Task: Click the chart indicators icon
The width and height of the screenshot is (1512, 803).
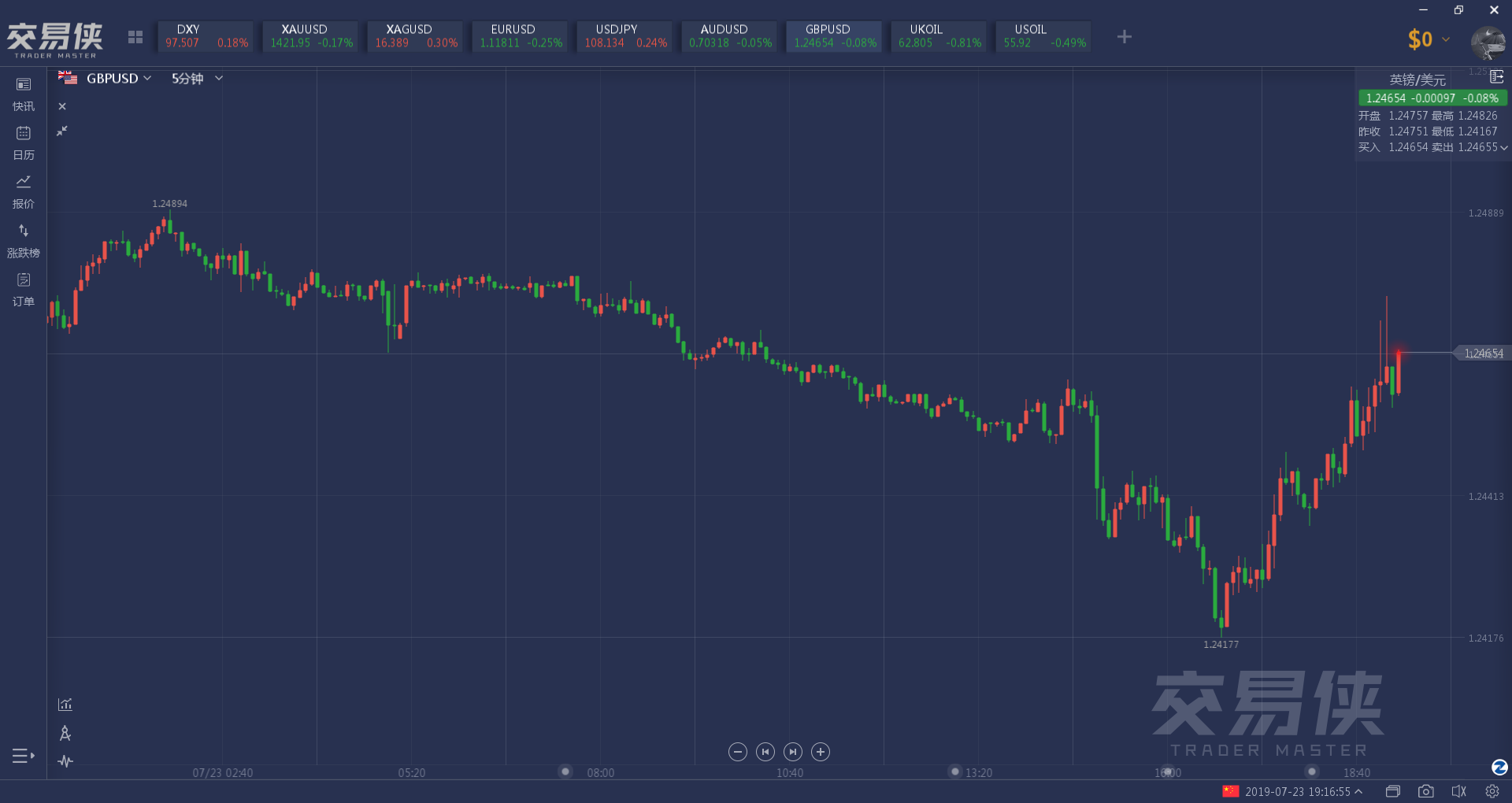Action: click(x=65, y=705)
